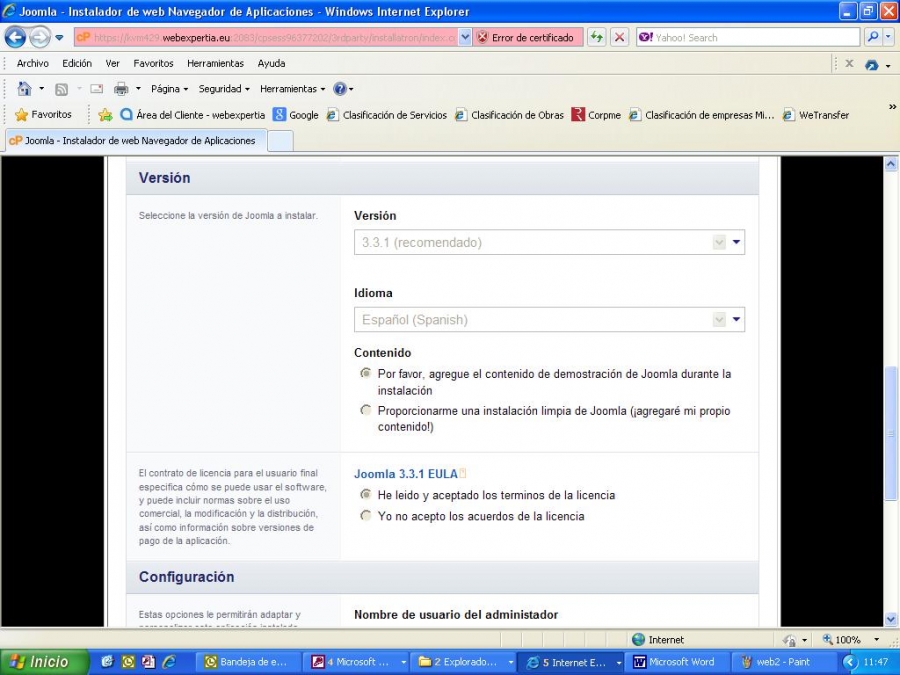Click the magnifier search button
Screen dimensions: 900x675
coord(872,38)
